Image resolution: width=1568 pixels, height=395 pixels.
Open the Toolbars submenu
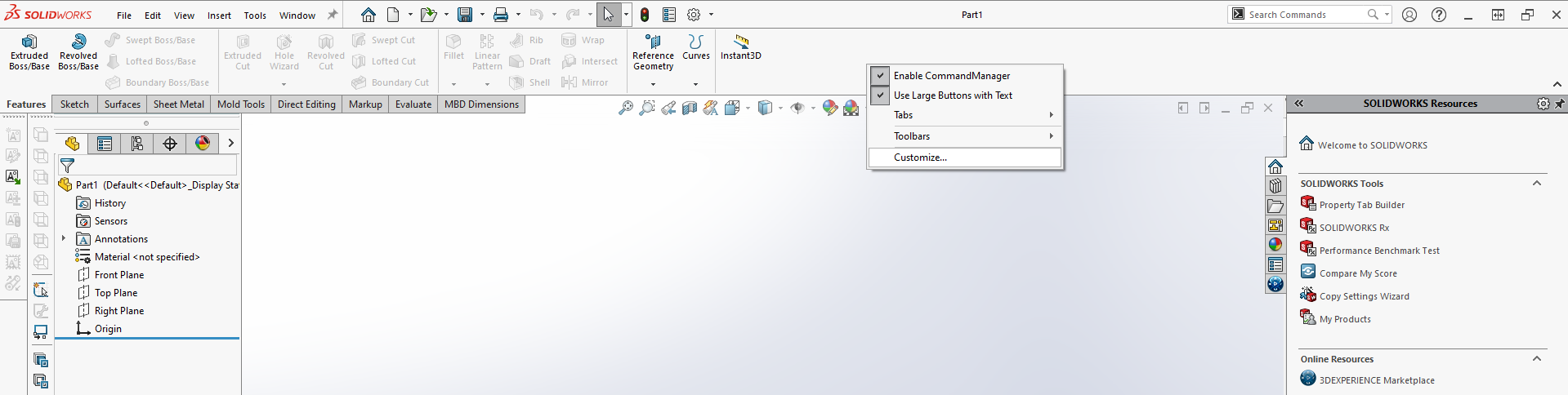coord(964,136)
